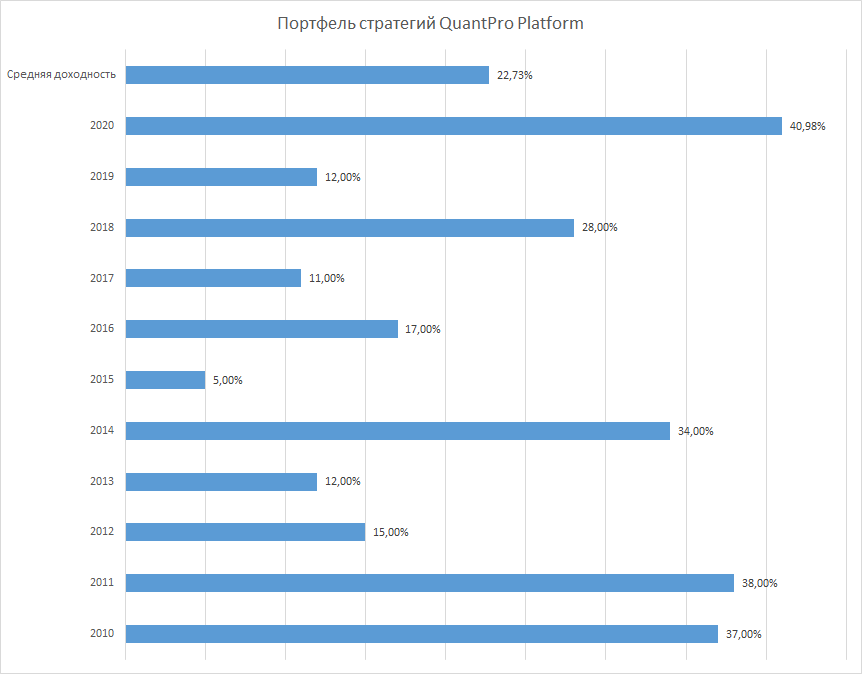Select the 2015 bar

[165, 380]
